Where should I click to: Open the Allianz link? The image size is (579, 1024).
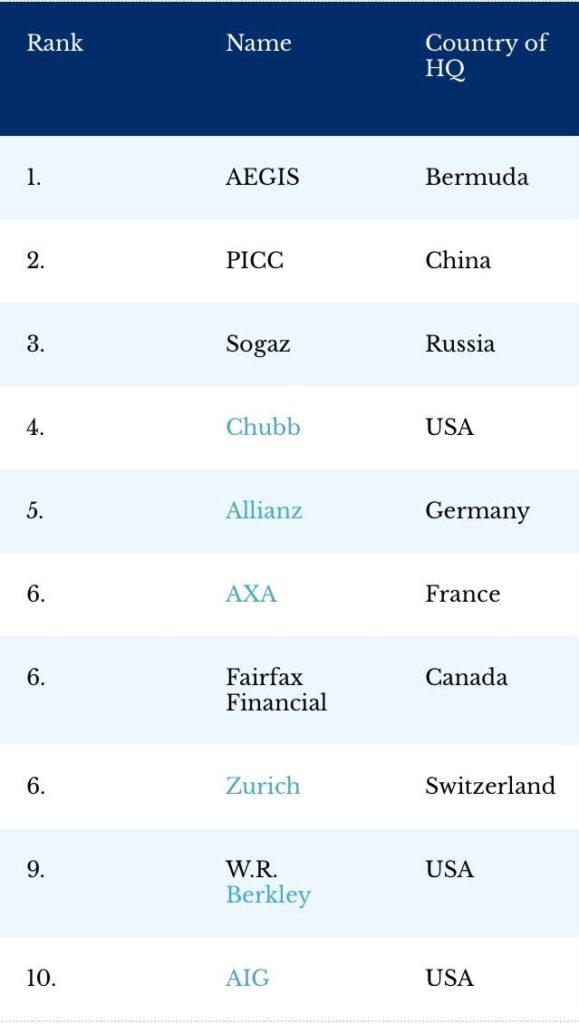coord(264,510)
